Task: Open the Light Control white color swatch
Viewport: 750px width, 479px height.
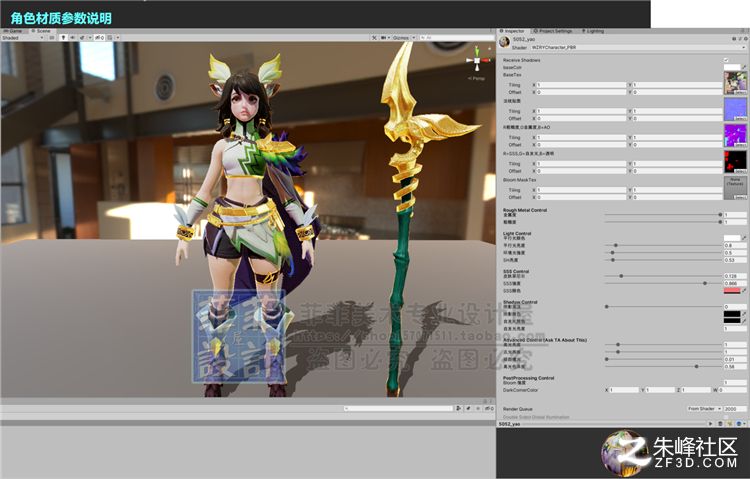Action: click(x=732, y=238)
